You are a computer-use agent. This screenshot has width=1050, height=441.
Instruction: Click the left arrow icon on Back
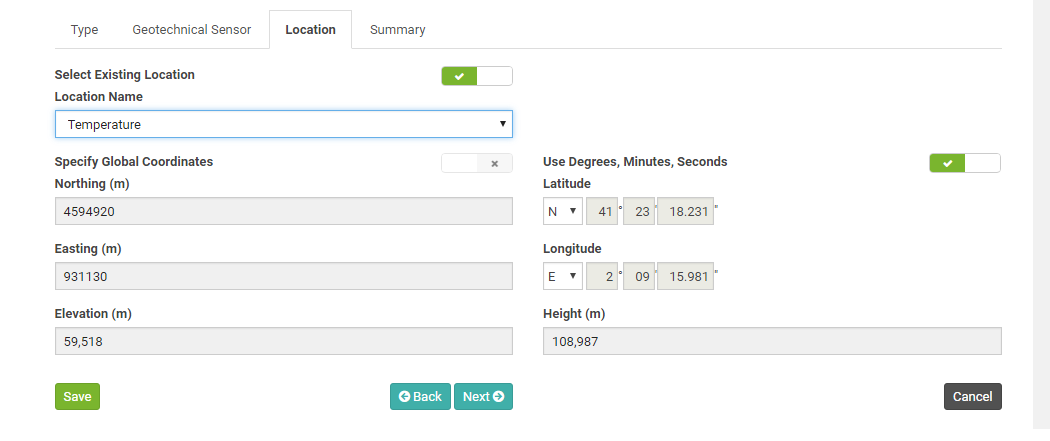pyautogui.click(x=404, y=397)
